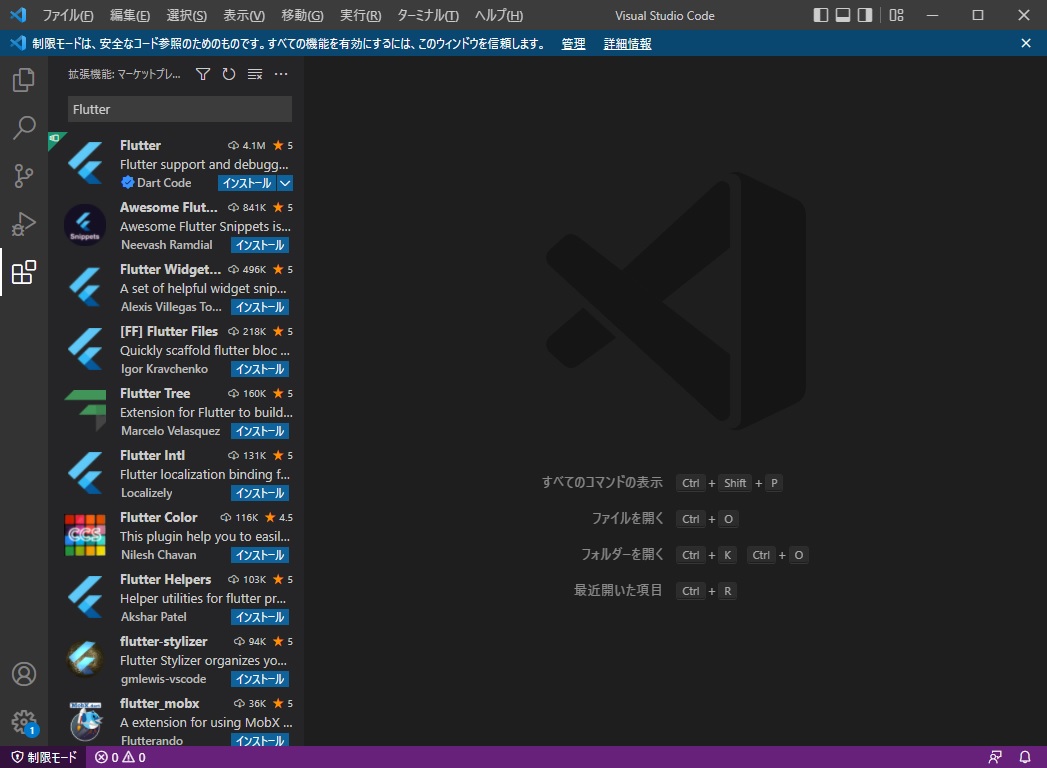Image resolution: width=1047 pixels, height=768 pixels.
Task: Open the ターミナル(T) menu
Action: coord(427,15)
